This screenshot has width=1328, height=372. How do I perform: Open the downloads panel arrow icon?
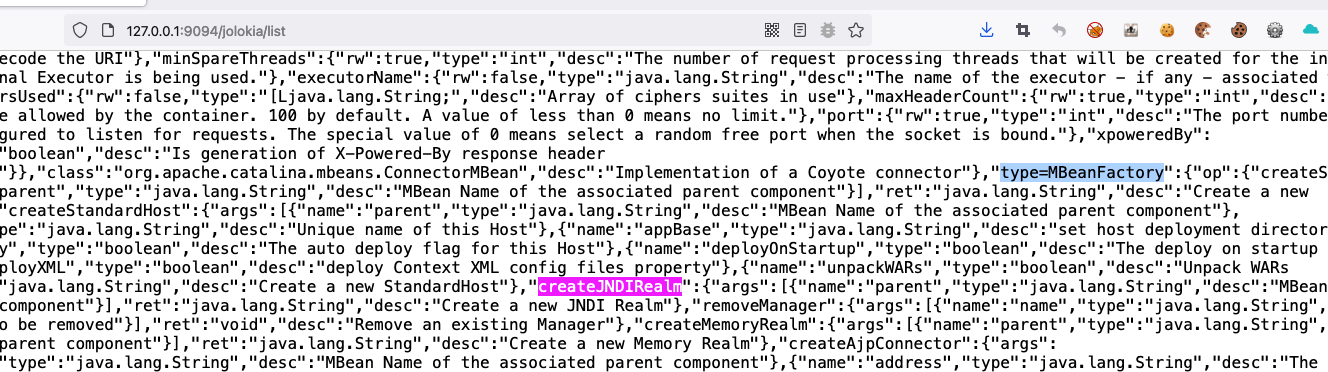[x=987, y=30]
